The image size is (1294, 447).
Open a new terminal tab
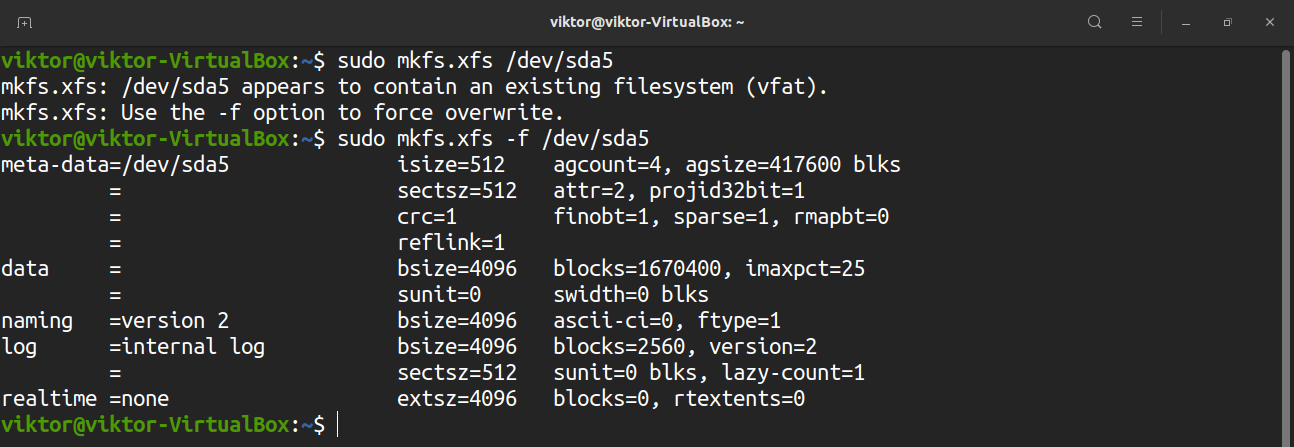click(x=25, y=21)
